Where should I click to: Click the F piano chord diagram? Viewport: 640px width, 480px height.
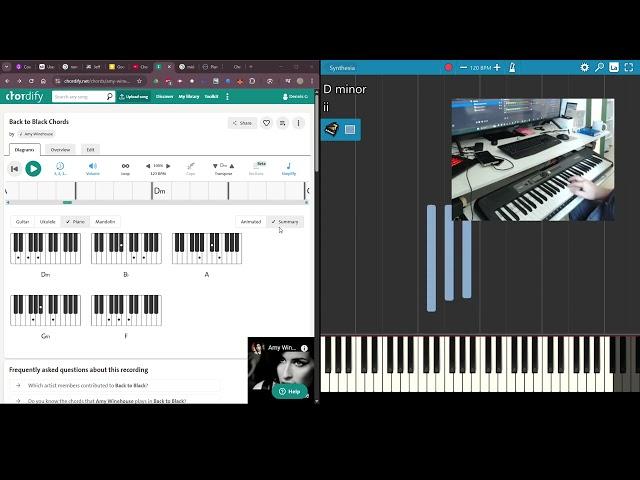tap(126, 311)
